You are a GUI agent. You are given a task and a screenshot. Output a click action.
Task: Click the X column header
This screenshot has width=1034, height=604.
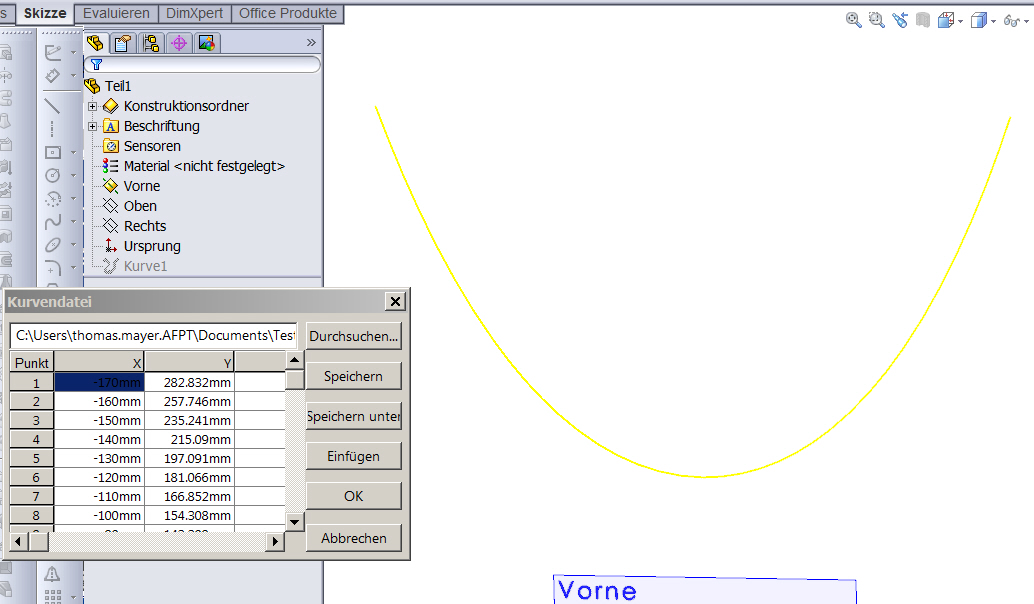tap(99, 363)
